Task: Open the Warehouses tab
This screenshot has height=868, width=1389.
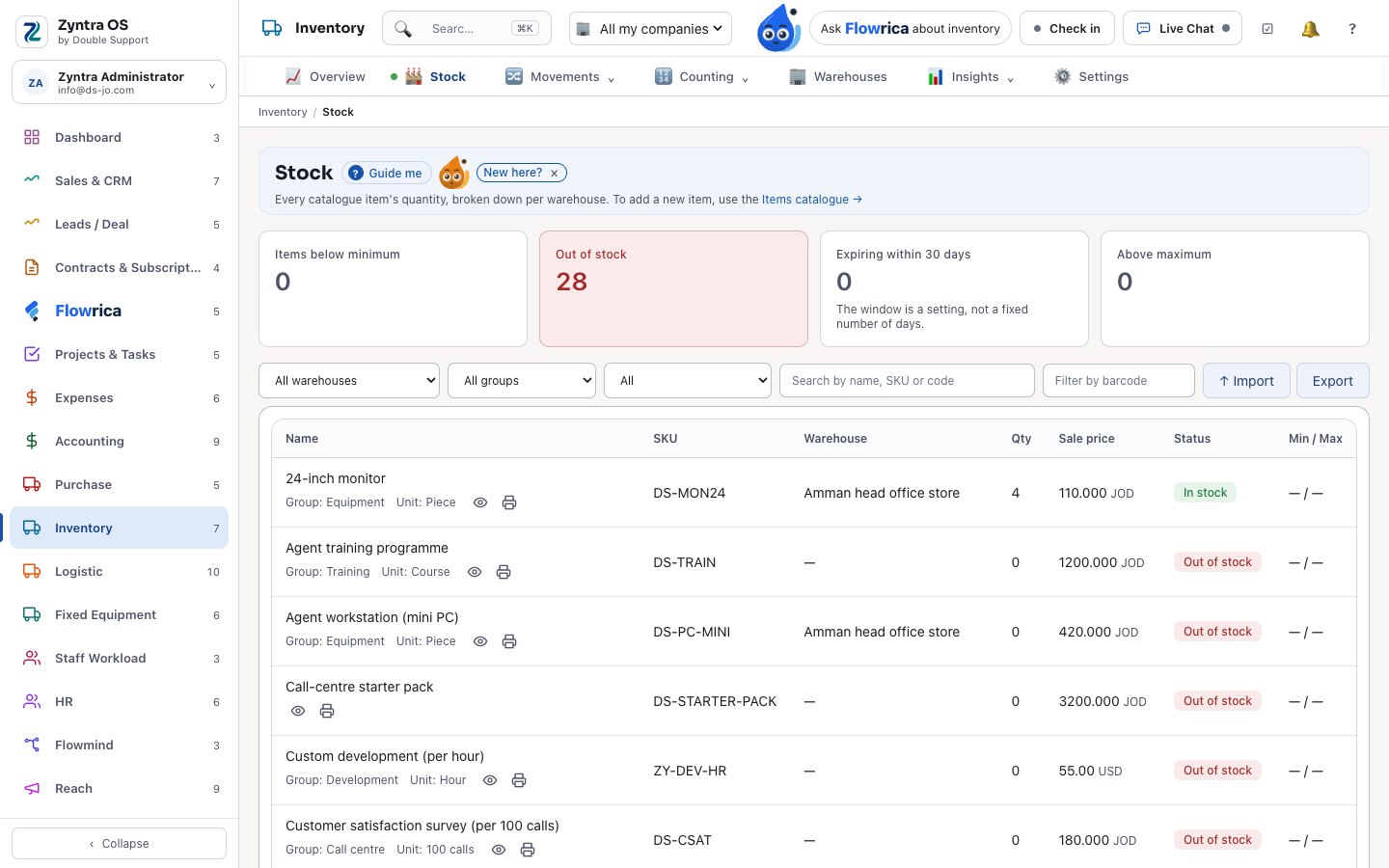Action: pyautogui.click(x=837, y=77)
